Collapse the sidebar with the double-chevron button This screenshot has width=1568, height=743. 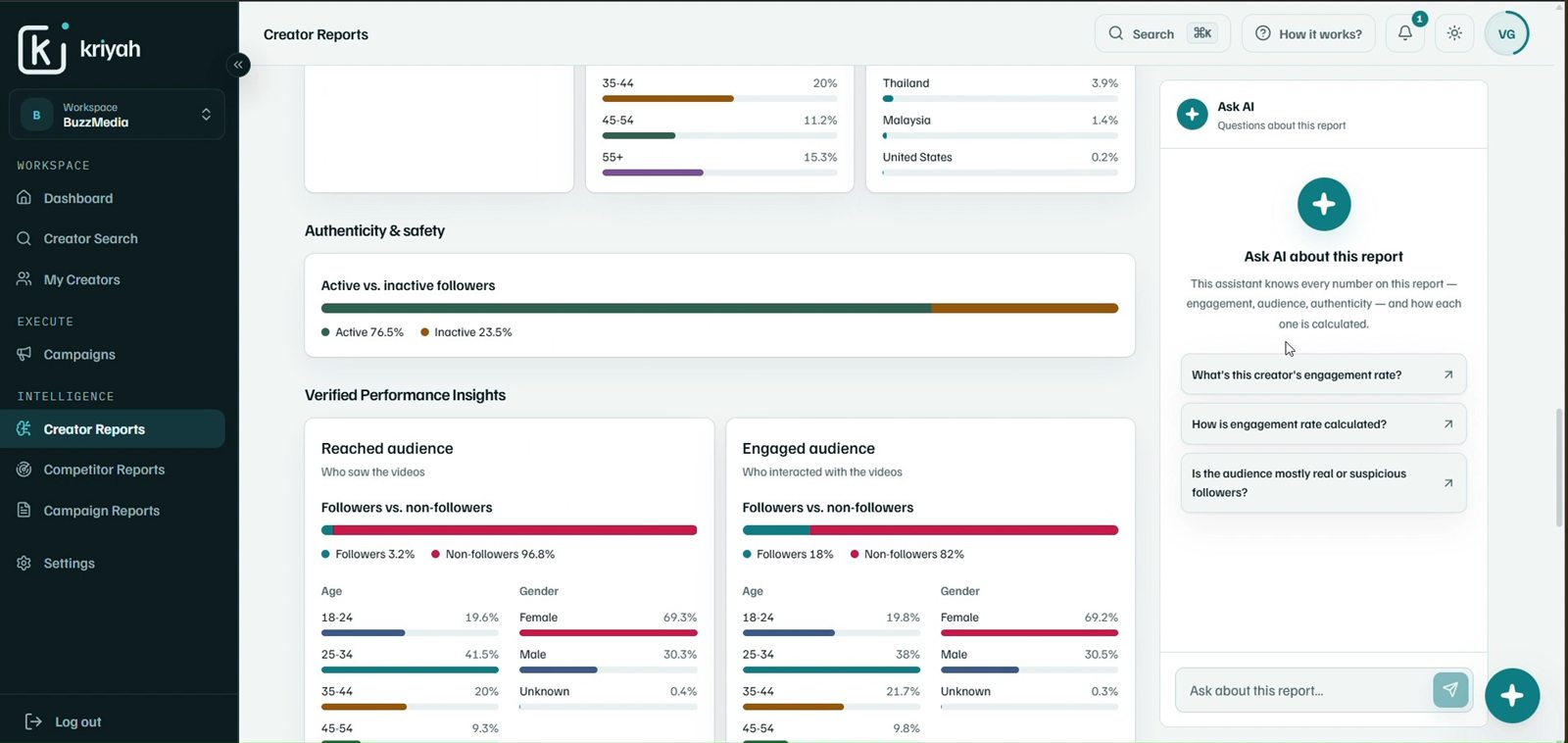(238, 65)
